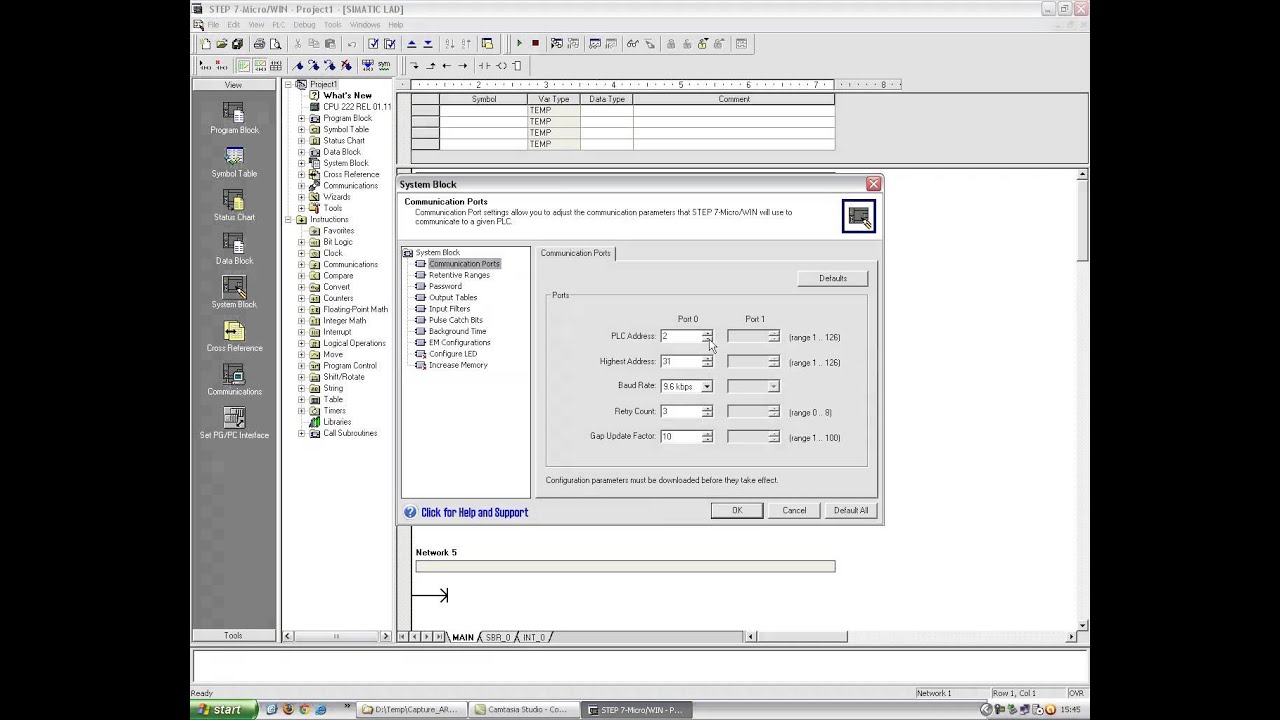Click the glasses read-status toolbar icon
The image size is (1280, 720).
click(632, 44)
